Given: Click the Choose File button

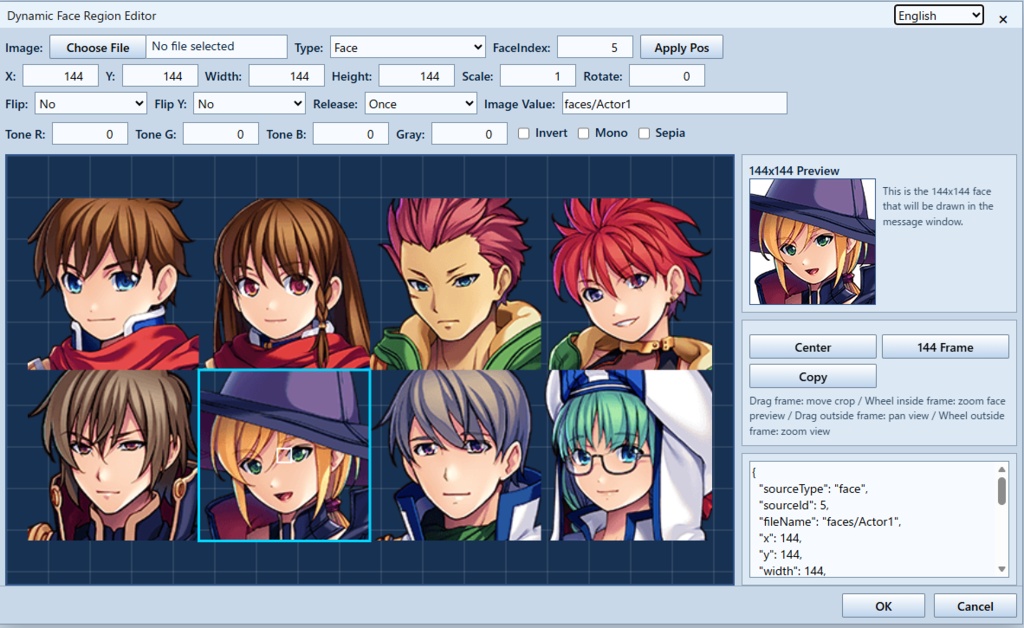Looking at the screenshot, I should [x=97, y=48].
